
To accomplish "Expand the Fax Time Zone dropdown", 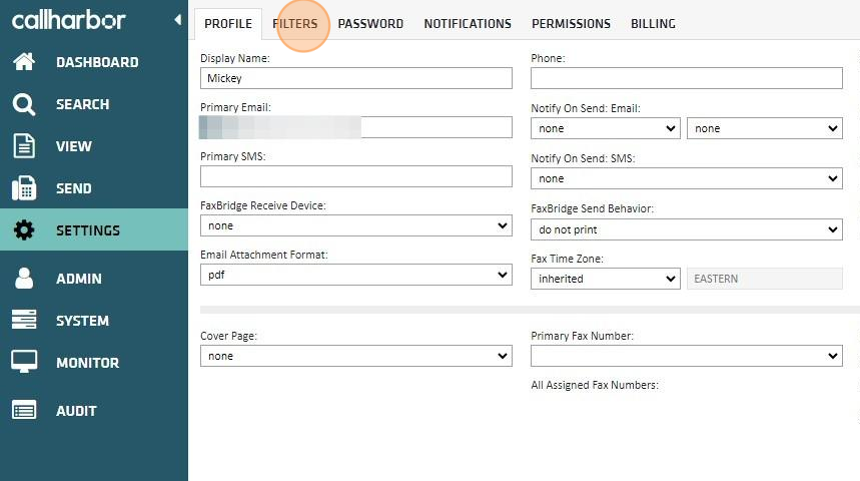I will (x=605, y=279).
